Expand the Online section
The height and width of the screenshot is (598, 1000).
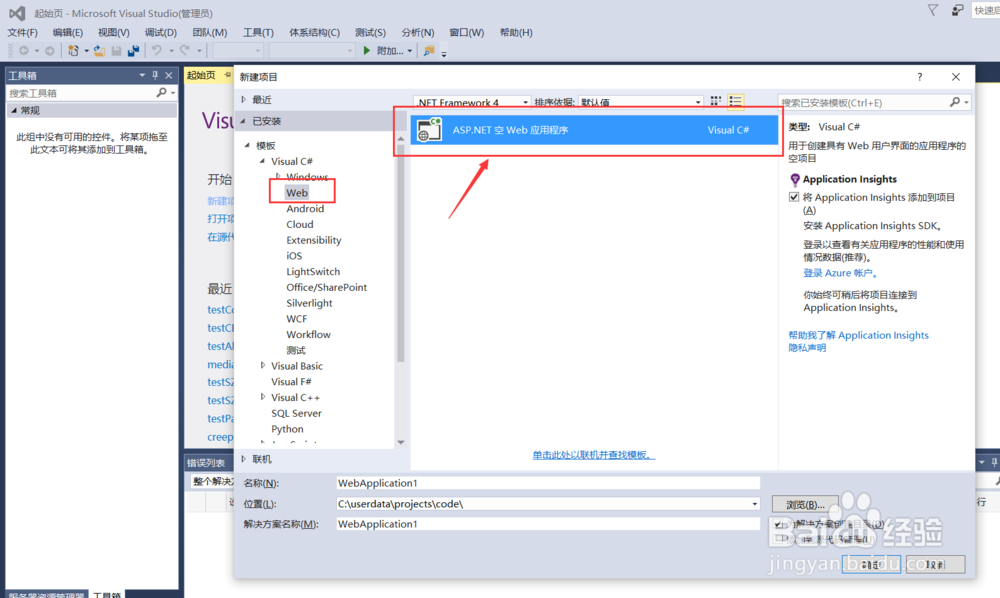point(244,459)
